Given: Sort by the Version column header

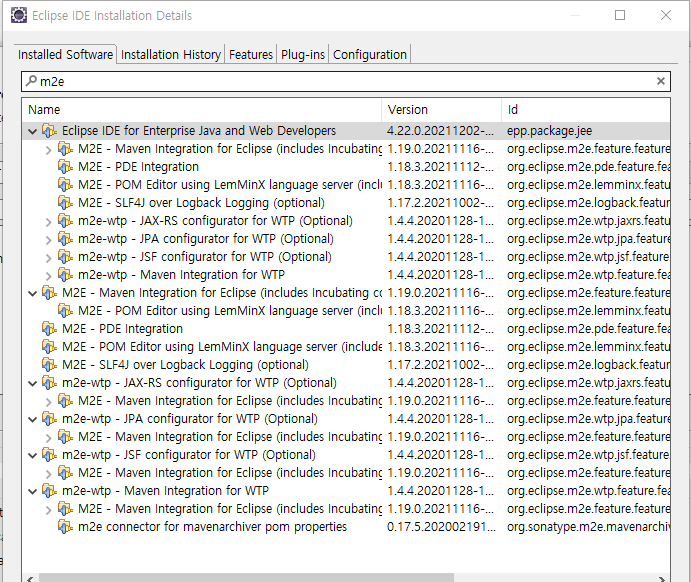Looking at the screenshot, I should (x=441, y=110).
